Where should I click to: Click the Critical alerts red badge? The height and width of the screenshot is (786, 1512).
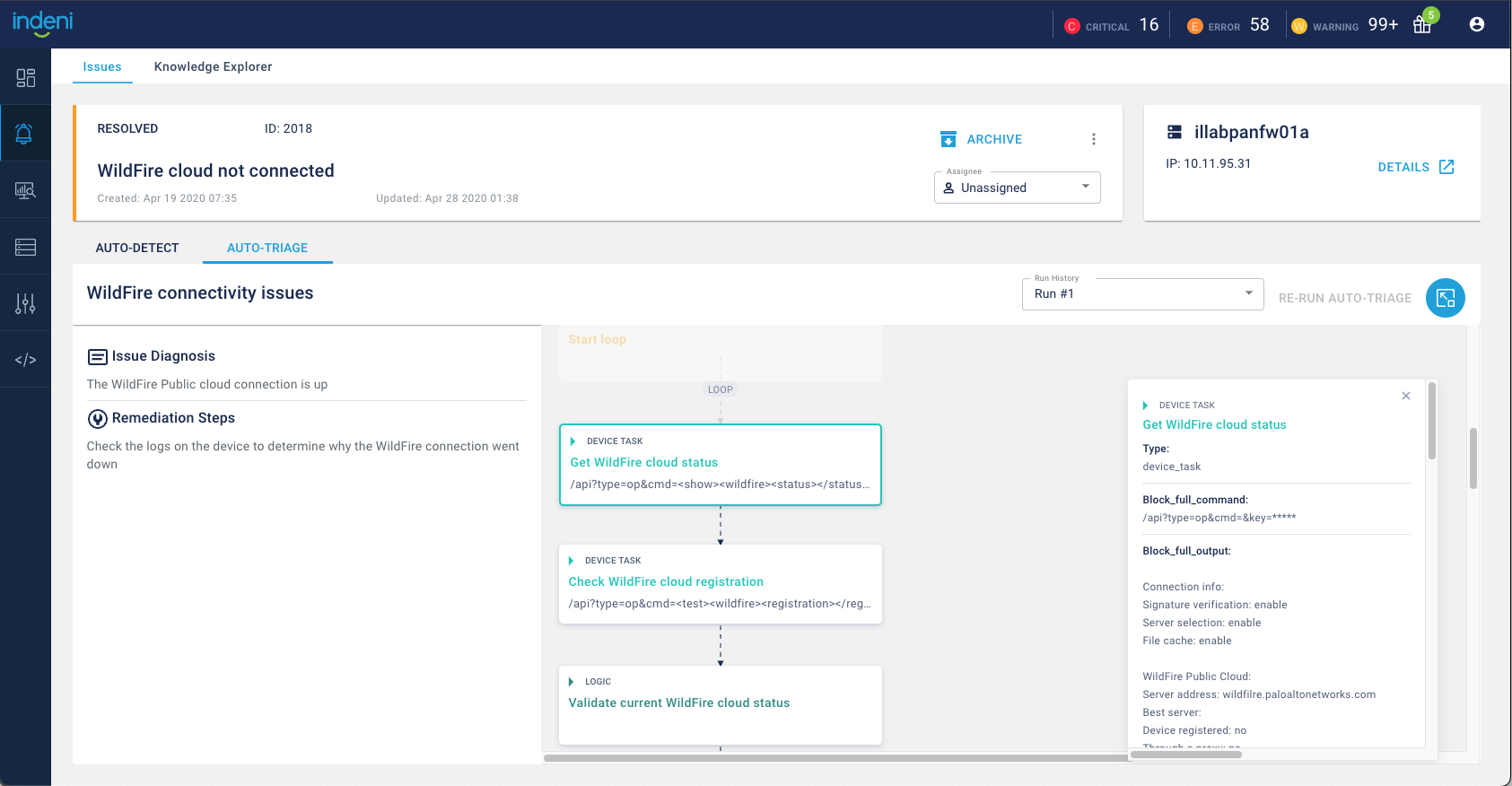tap(1071, 26)
